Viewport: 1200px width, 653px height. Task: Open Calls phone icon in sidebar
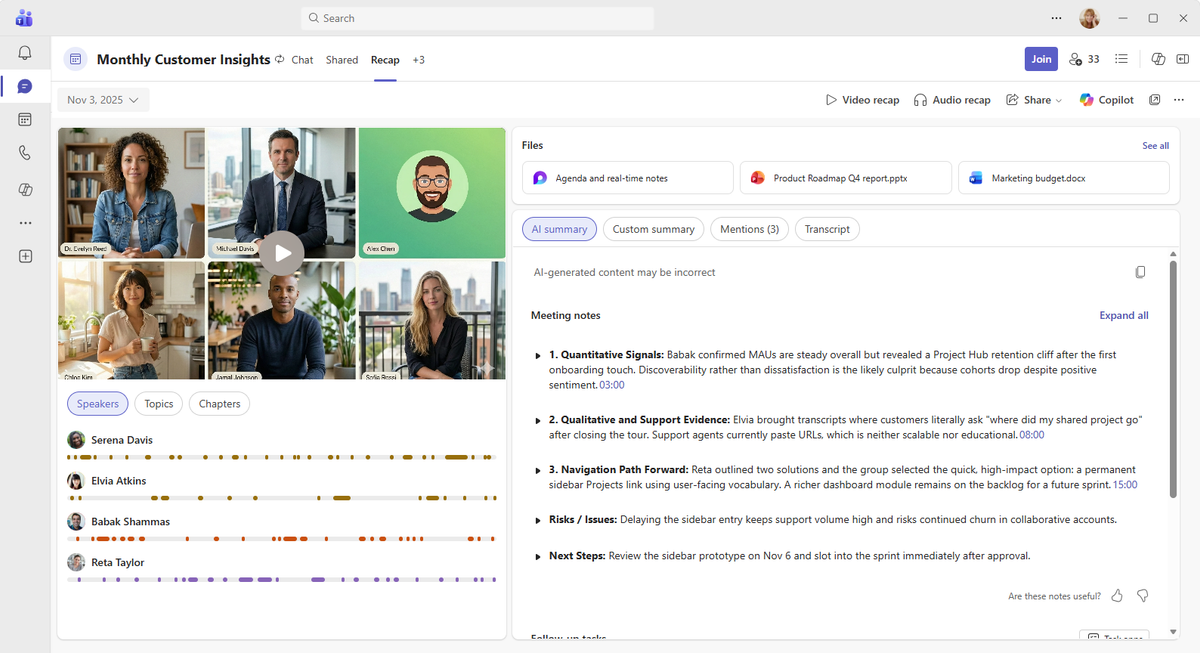pos(25,153)
